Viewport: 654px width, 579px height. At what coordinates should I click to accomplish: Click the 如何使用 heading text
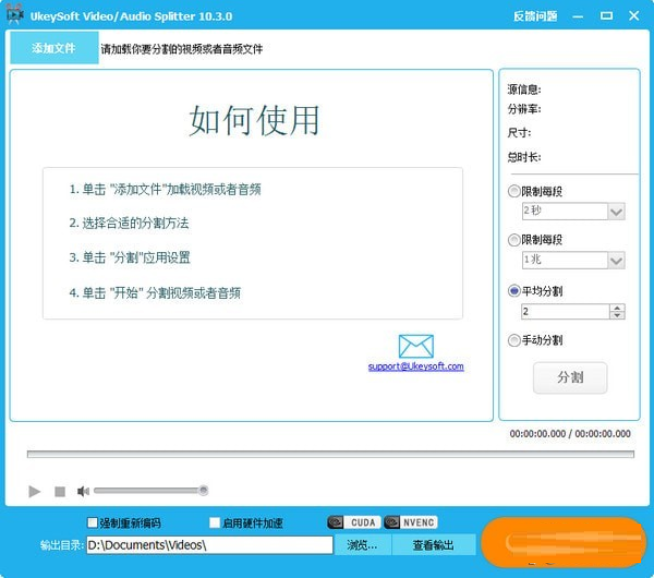click(254, 120)
